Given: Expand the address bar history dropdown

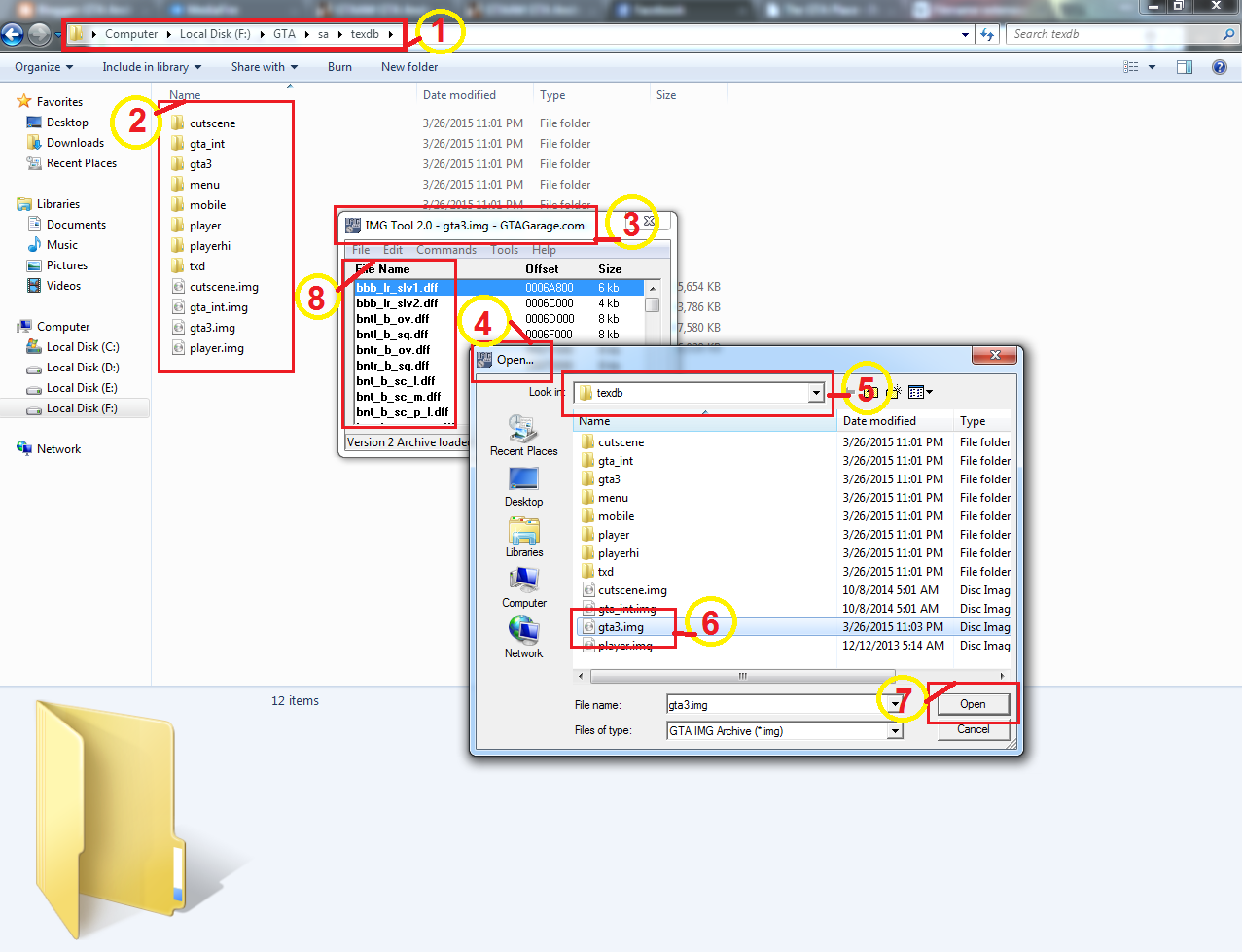Looking at the screenshot, I should click(965, 34).
